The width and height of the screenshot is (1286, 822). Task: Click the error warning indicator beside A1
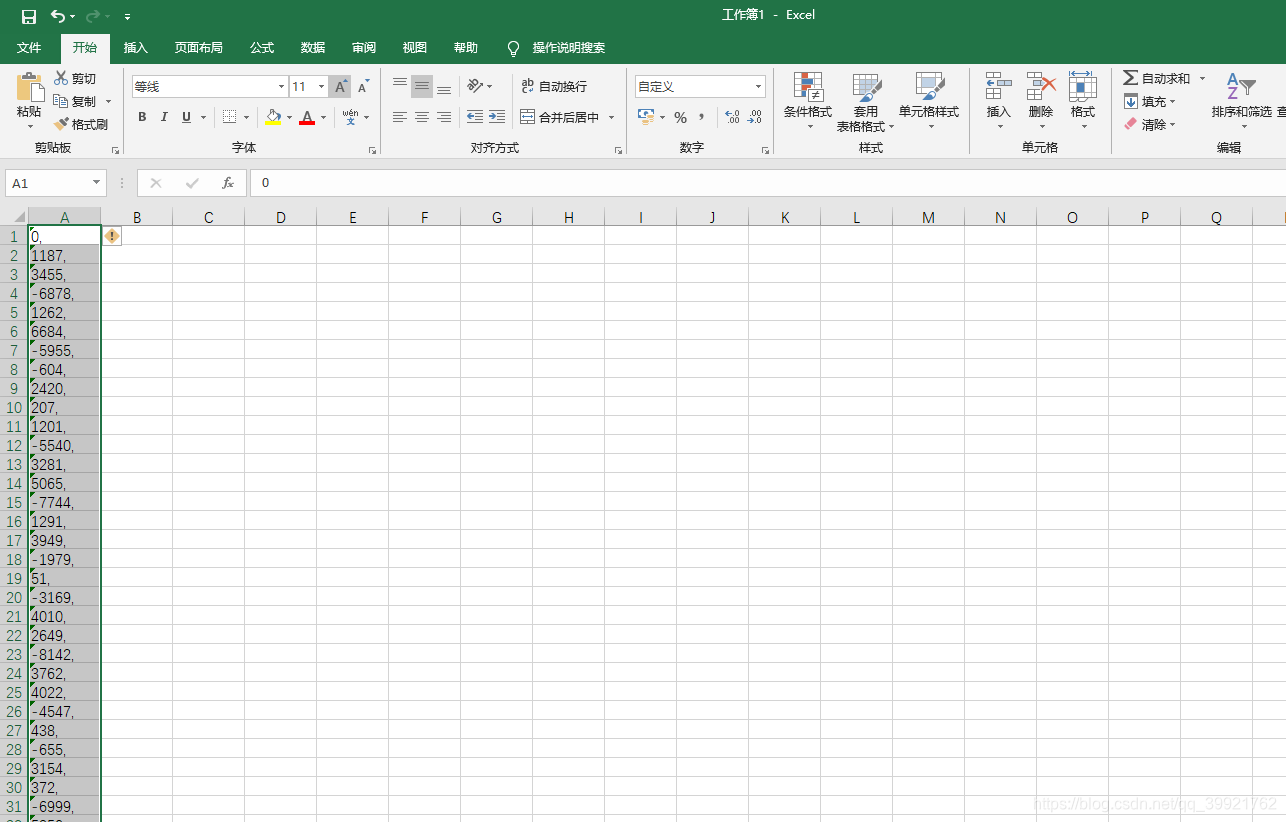[112, 236]
